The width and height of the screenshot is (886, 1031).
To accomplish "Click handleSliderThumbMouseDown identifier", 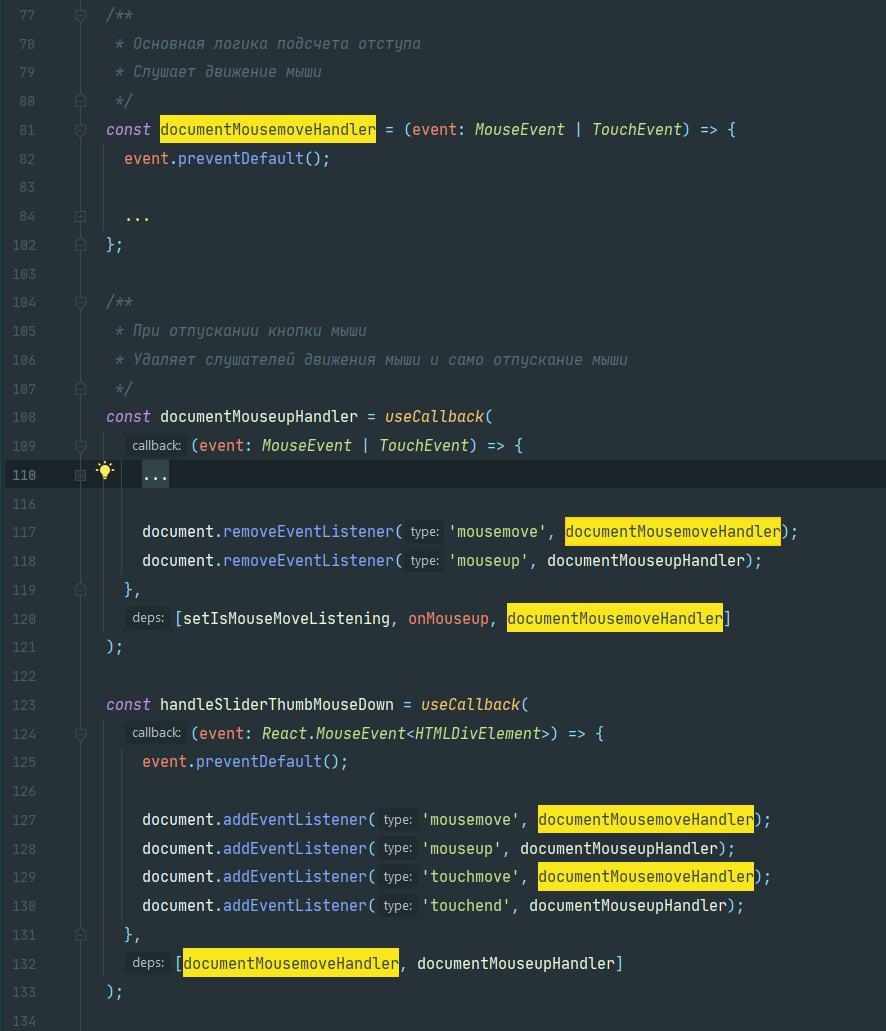I will (x=277, y=704).
